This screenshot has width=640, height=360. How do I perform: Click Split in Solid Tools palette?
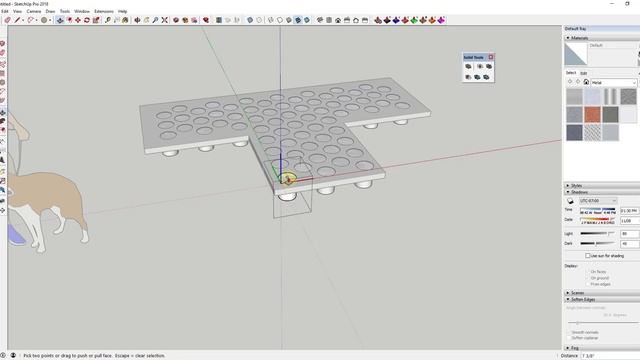point(486,77)
